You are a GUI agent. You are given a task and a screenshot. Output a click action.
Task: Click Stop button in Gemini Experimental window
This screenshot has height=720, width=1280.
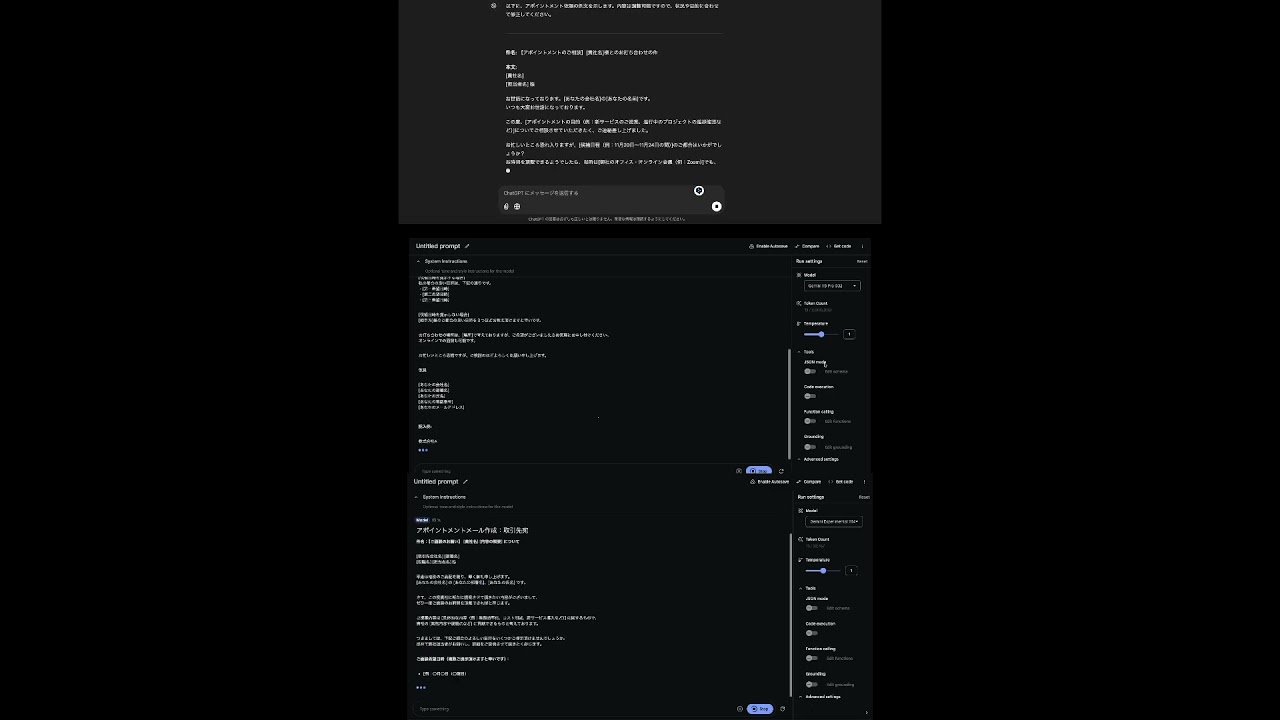tap(760, 709)
